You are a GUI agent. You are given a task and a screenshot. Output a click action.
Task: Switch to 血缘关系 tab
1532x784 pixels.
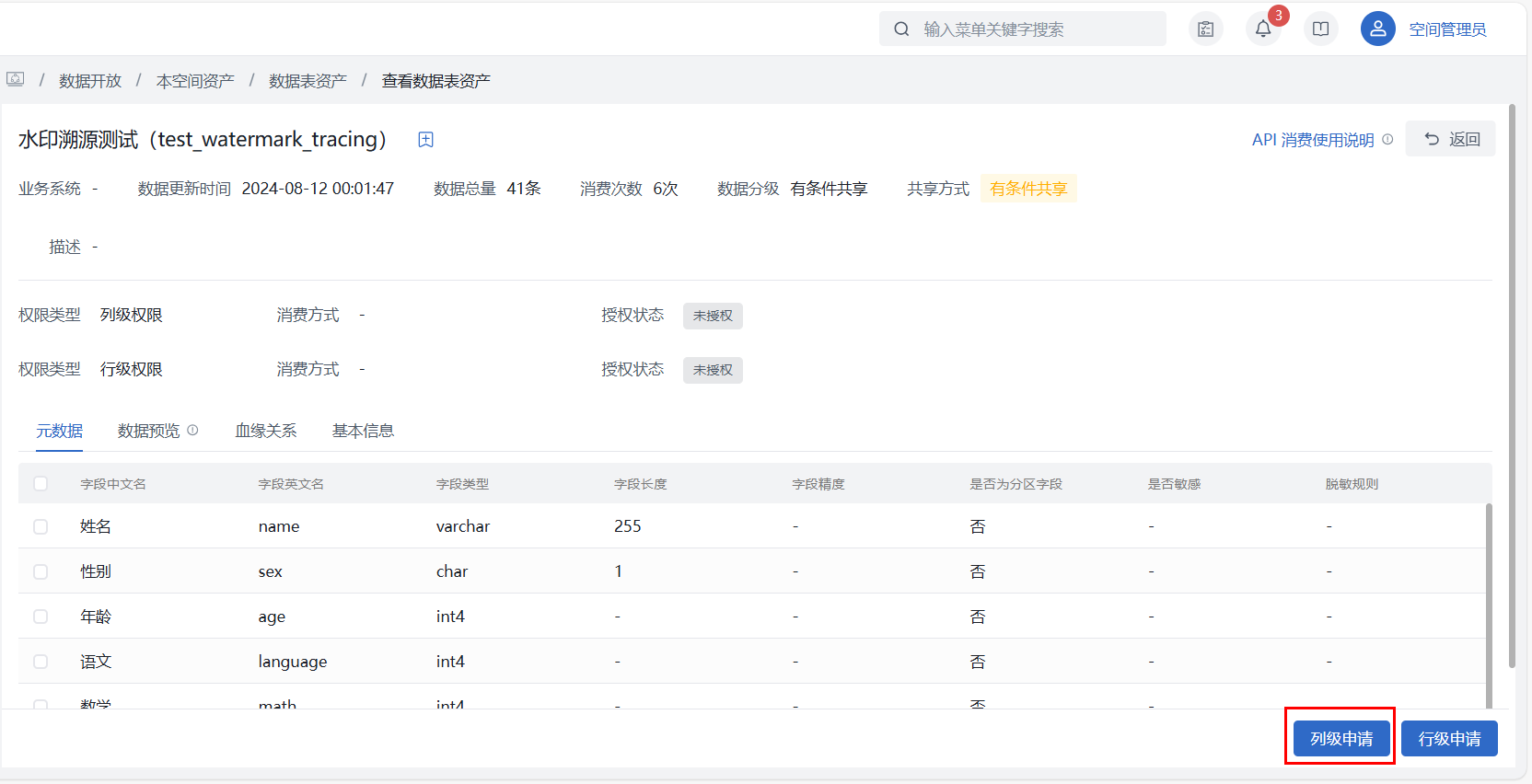[266, 431]
